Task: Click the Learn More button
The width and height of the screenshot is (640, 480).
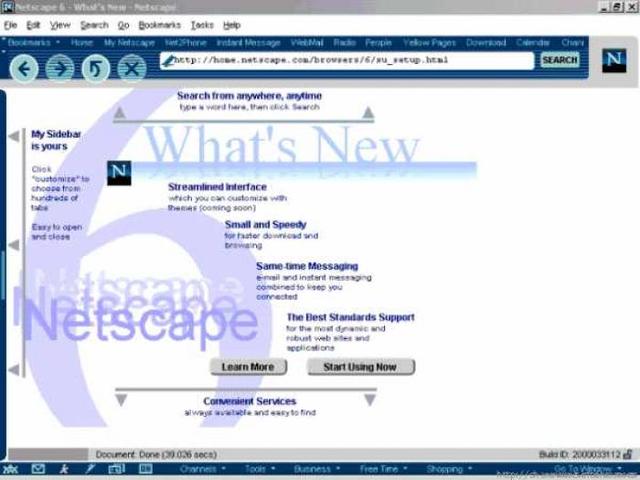Action: coord(248,367)
